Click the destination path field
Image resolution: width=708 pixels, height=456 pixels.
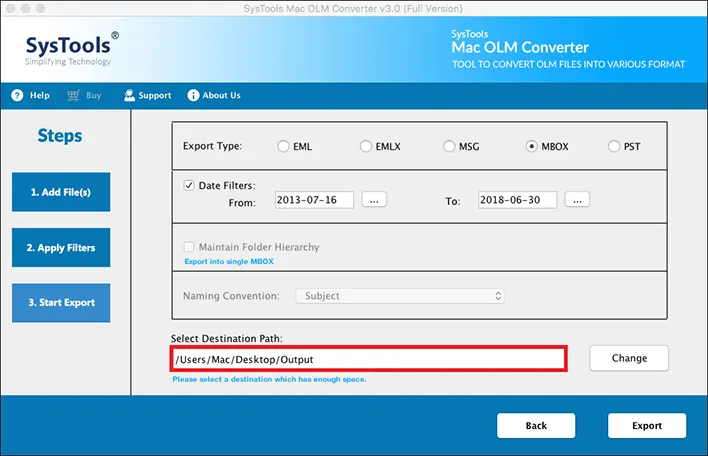[x=369, y=359]
